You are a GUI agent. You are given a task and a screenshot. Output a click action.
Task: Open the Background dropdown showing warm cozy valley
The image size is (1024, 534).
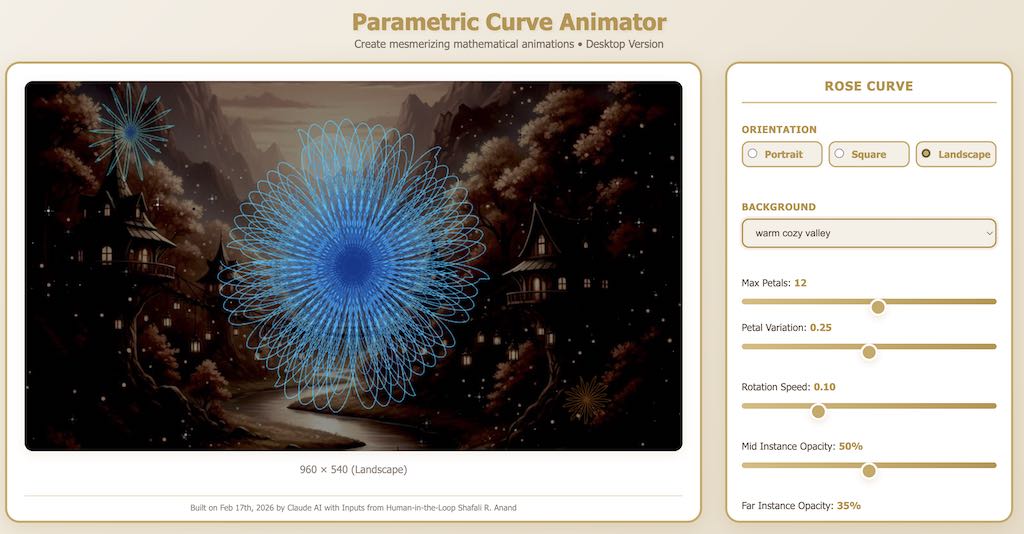pos(867,233)
